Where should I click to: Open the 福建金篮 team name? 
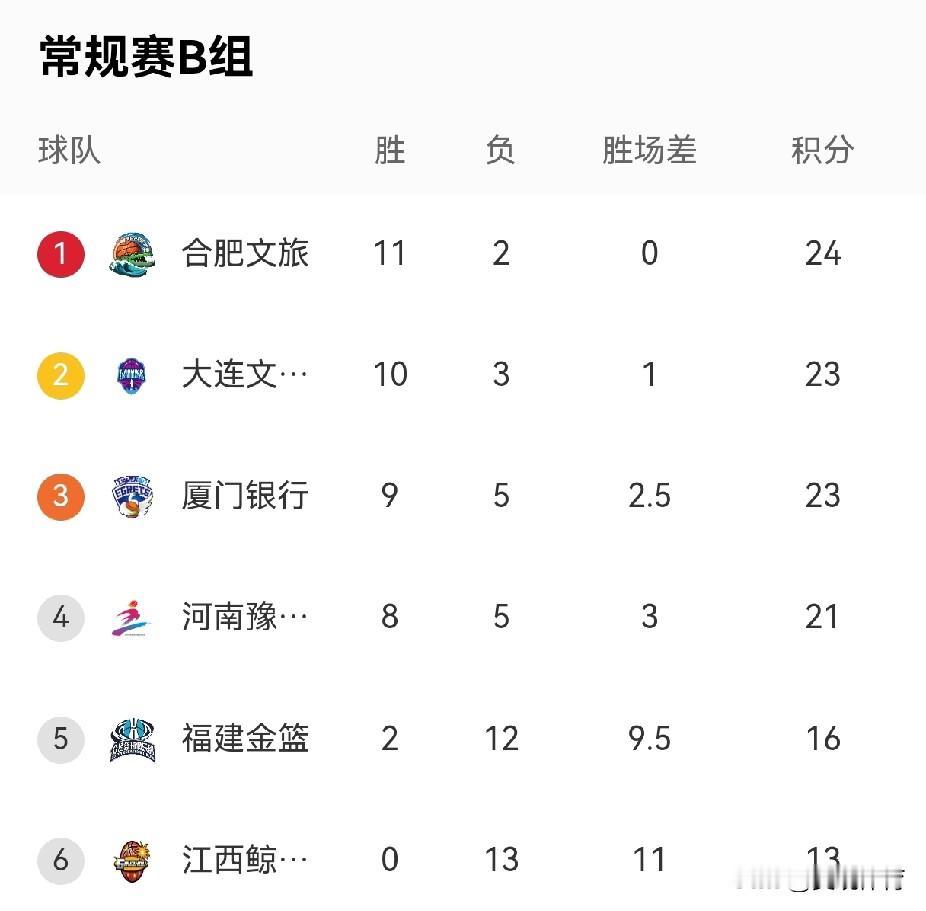[245, 740]
